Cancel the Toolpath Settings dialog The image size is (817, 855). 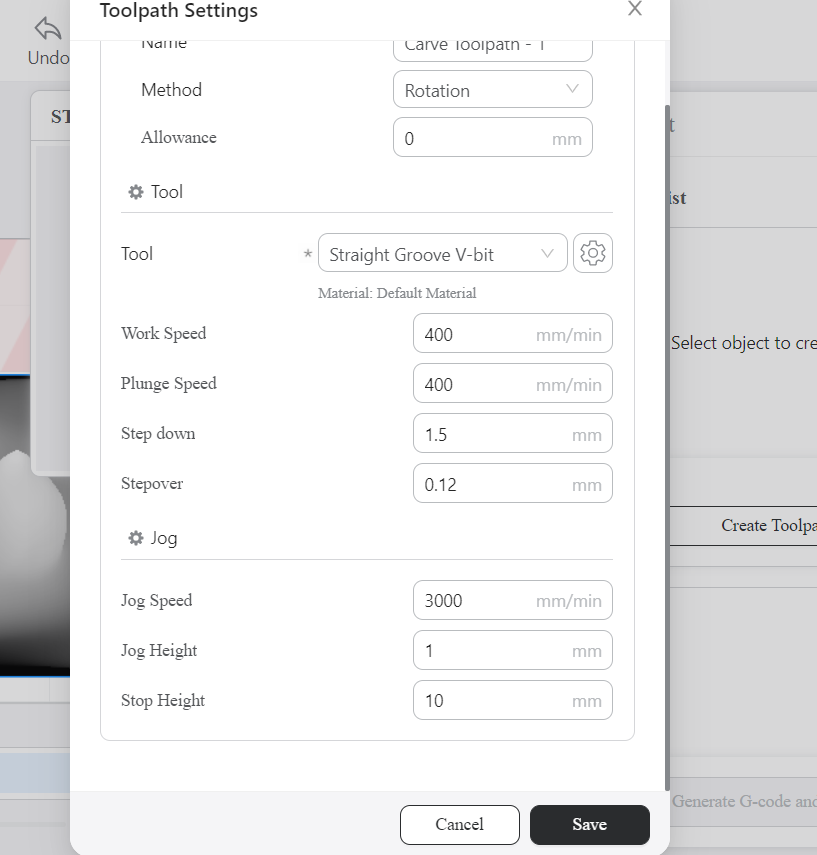point(459,824)
